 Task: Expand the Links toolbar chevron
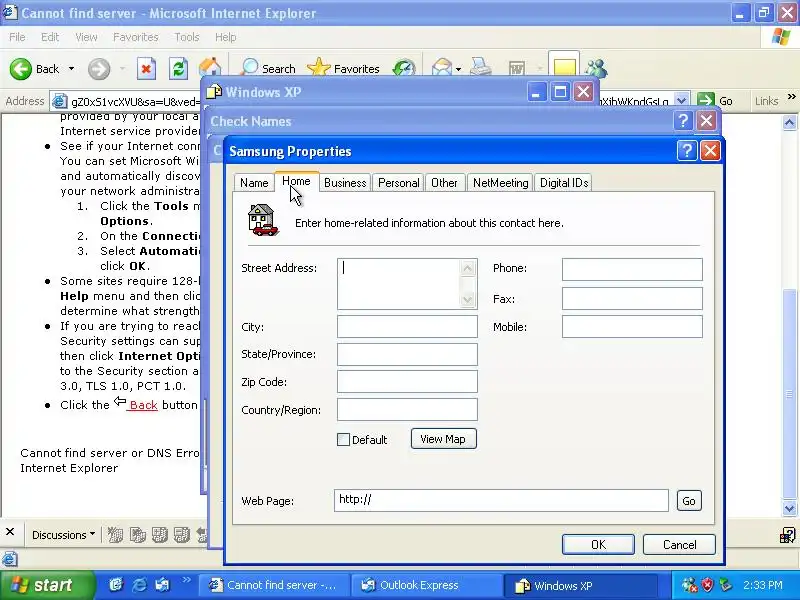coord(791,97)
